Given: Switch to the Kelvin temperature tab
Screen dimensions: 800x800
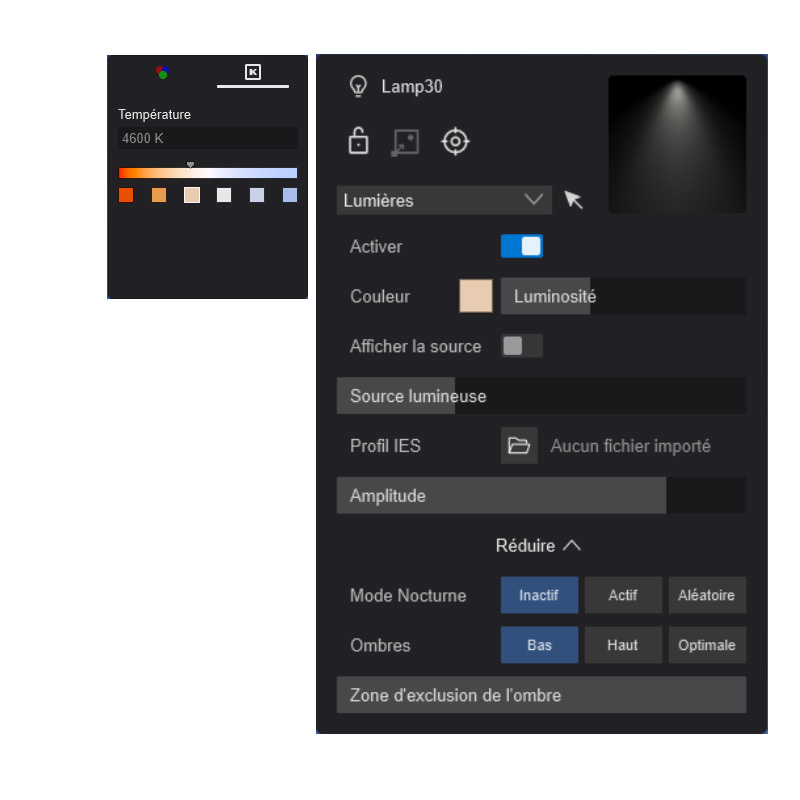Looking at the screenshot, I should 253,72.
